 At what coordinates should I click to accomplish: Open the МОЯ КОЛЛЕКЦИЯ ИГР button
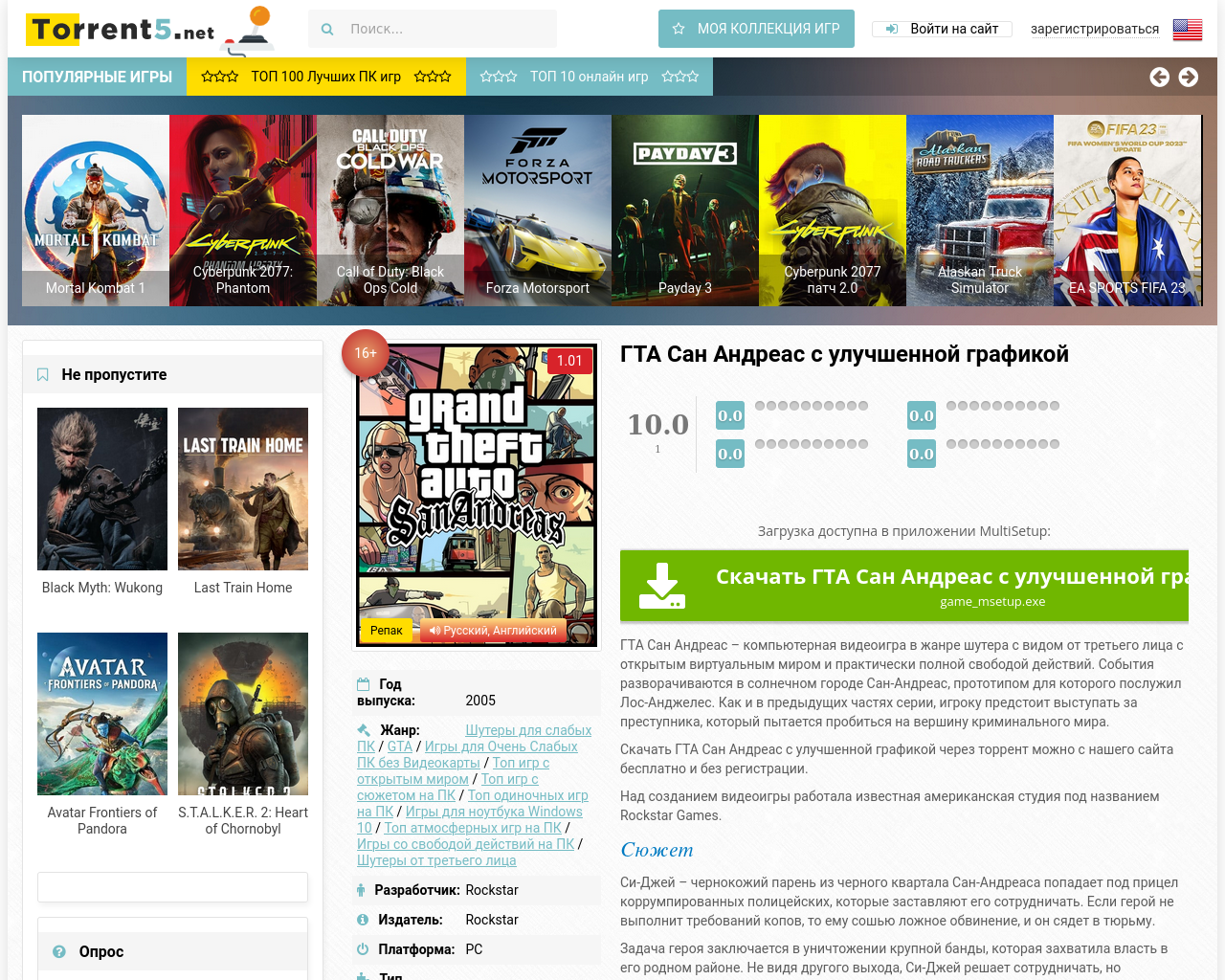point(756,29)
